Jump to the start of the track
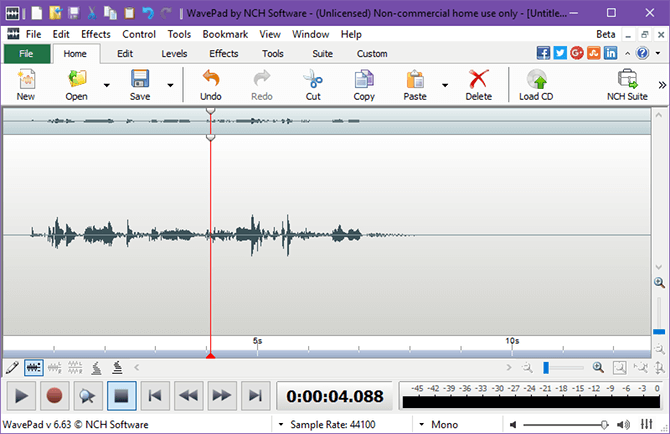 (x=155, y=396)
